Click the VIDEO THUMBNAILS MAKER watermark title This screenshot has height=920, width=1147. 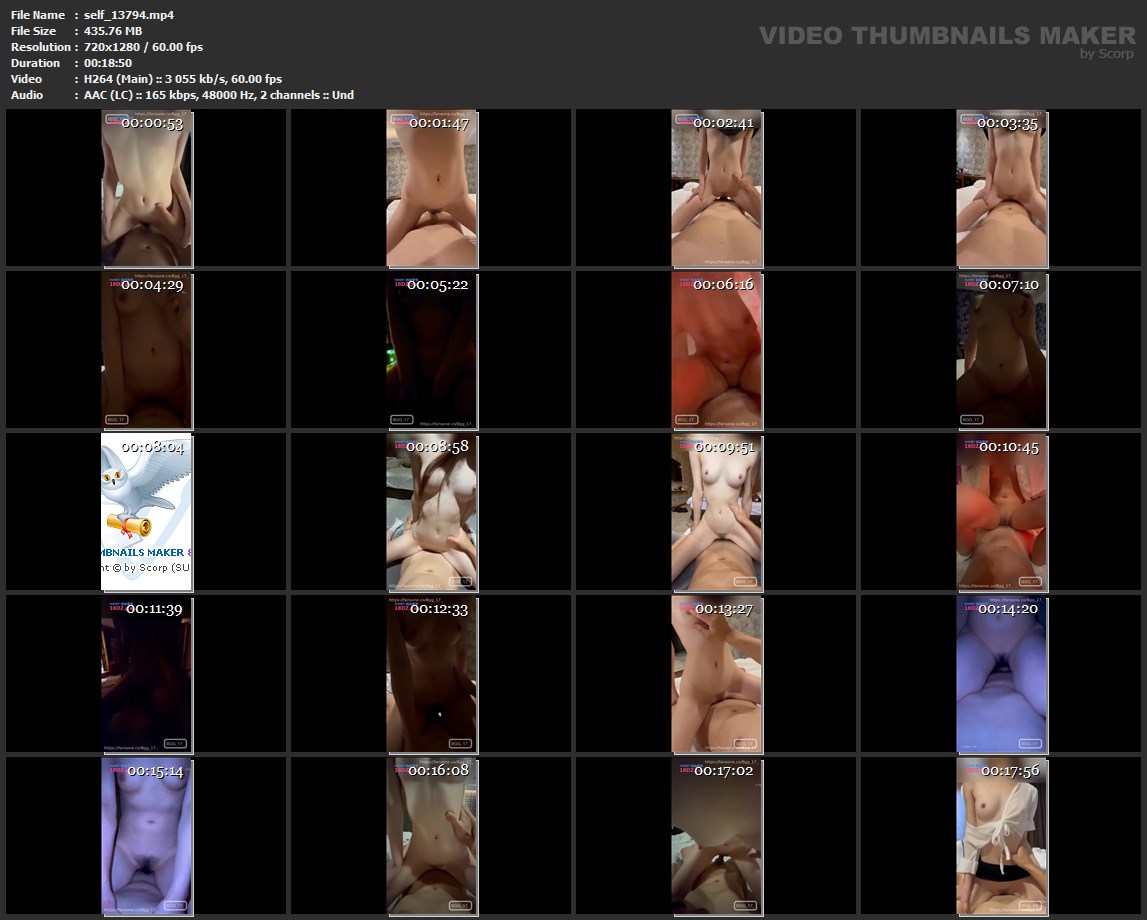click(x=946, y=36)
